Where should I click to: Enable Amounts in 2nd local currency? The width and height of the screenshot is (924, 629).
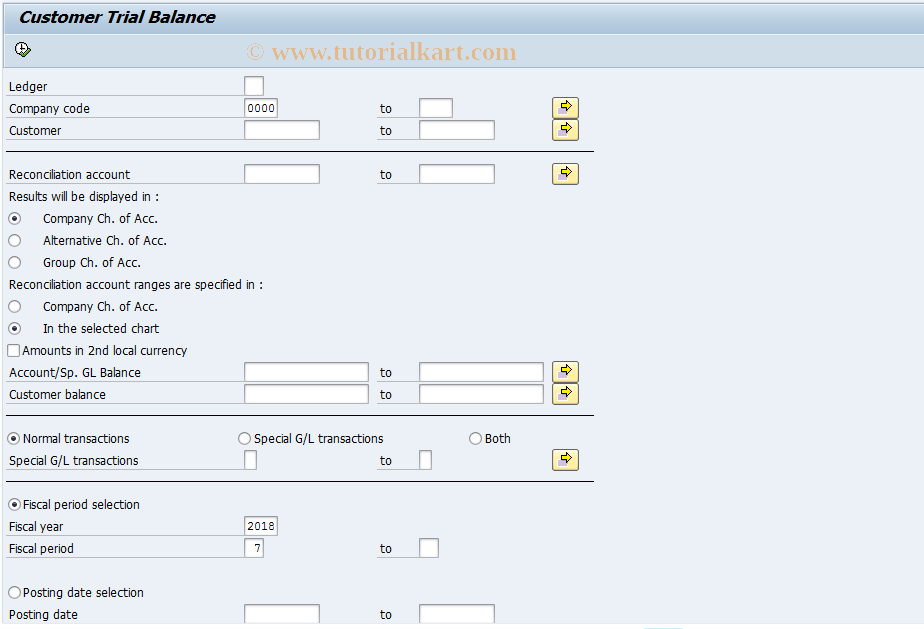(x=14, y=350)
